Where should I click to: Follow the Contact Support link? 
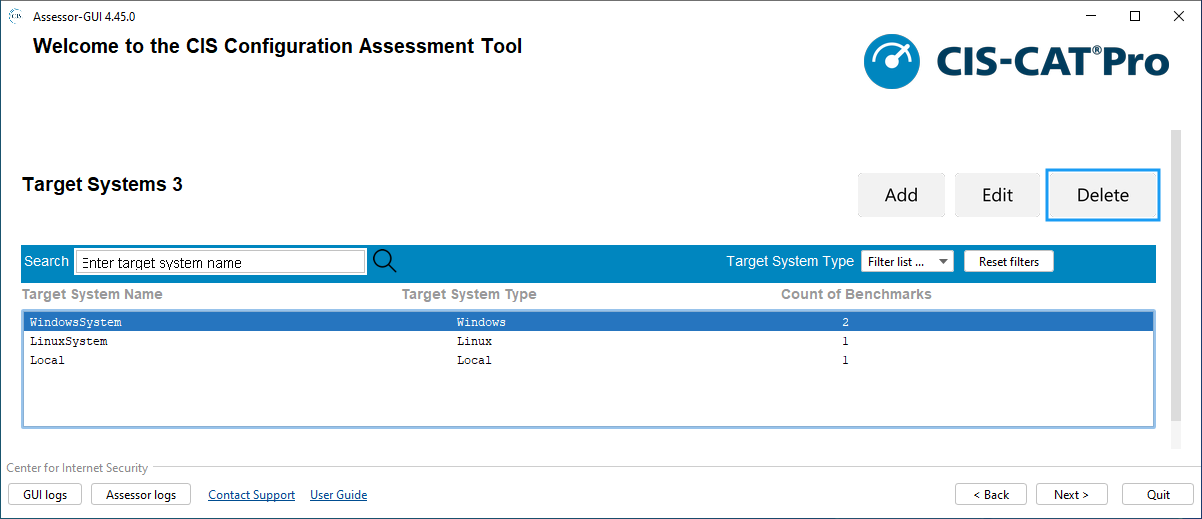click(251, 495)
